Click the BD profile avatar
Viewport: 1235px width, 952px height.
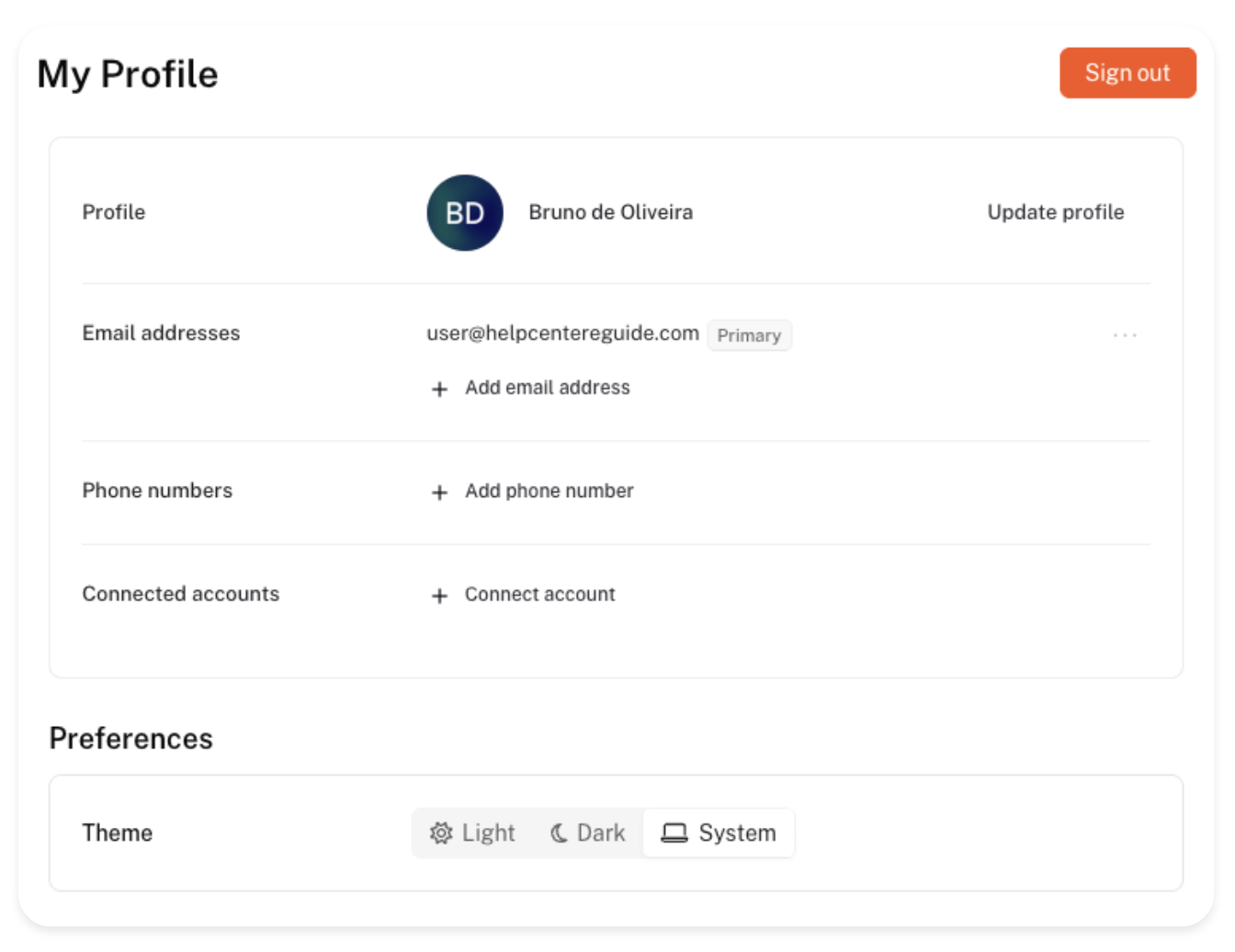point(465,212)
